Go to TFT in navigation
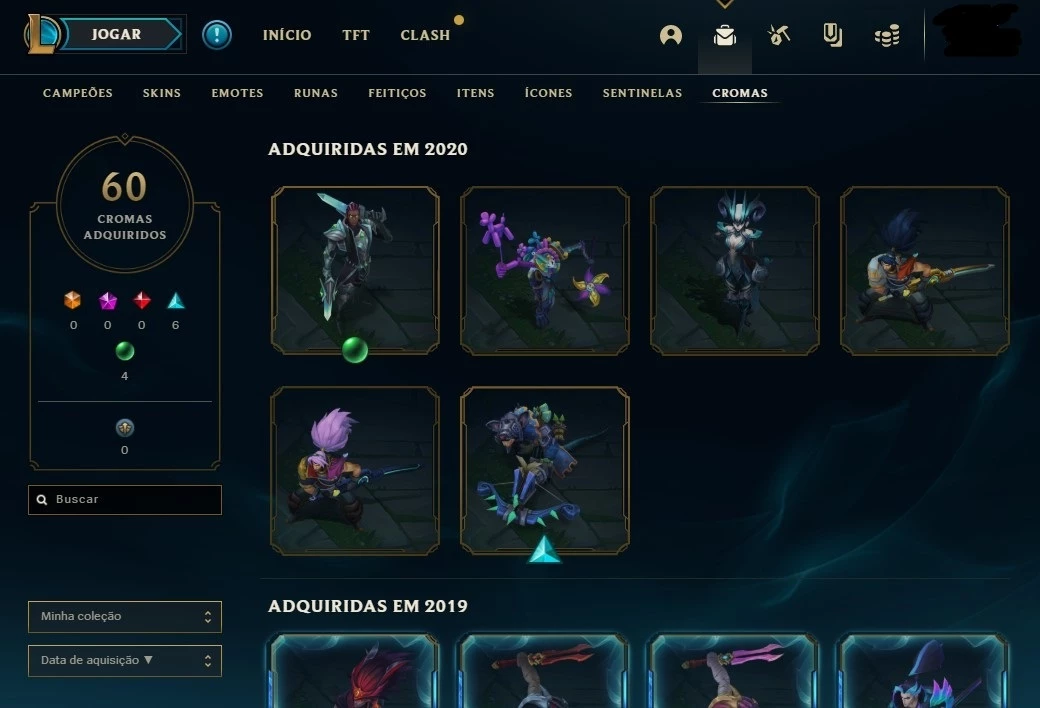Image resolution: width=1040 pixels, height=708 pixels. (356, 35)
